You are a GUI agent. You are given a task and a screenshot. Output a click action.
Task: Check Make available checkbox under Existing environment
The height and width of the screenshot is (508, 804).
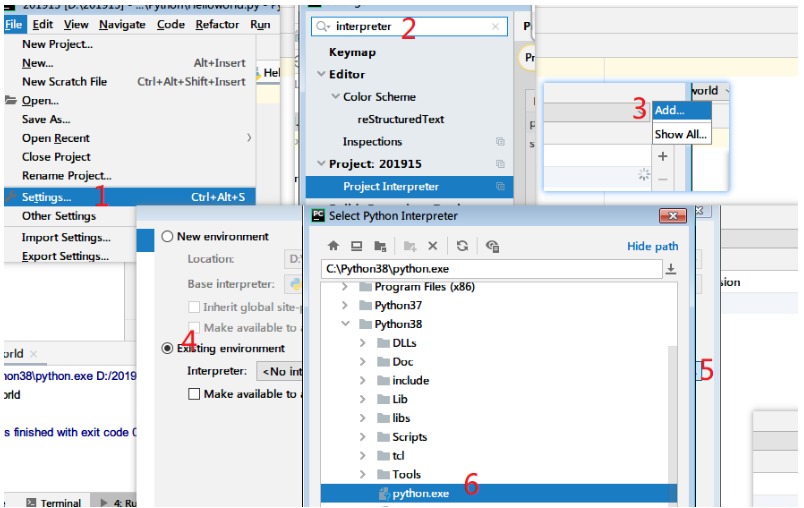[x=194, y=394]
